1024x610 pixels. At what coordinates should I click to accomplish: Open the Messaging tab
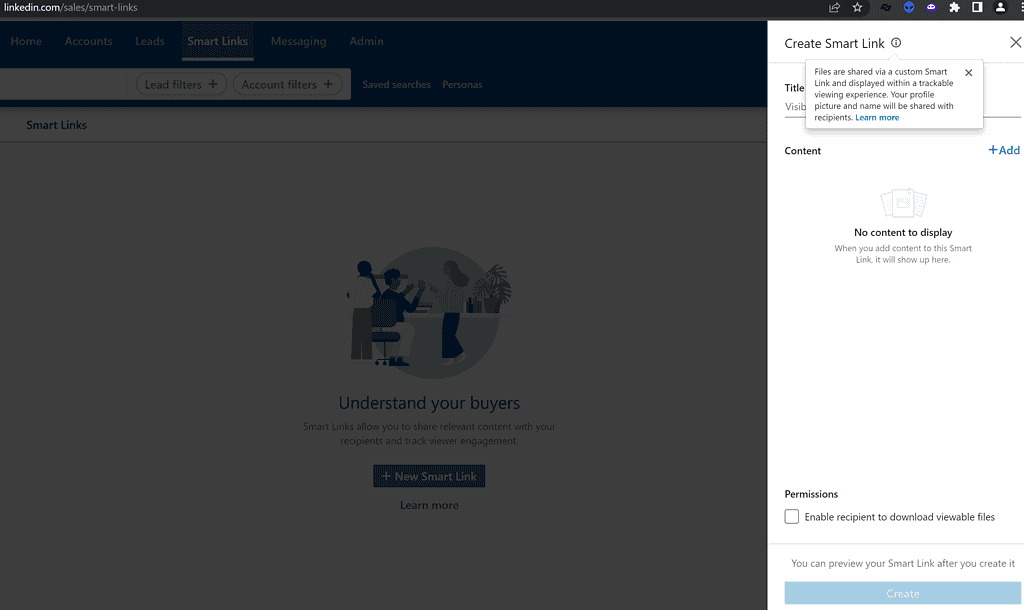pyautogui.click(x=298, y=41)
